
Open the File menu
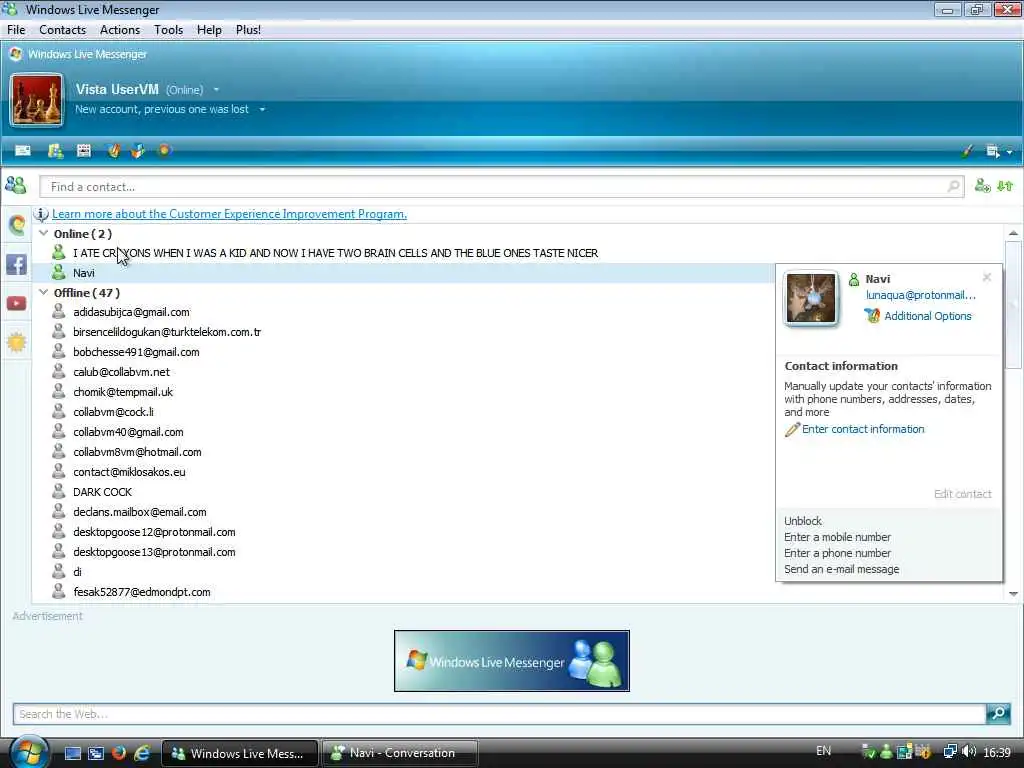click(16, 29)
